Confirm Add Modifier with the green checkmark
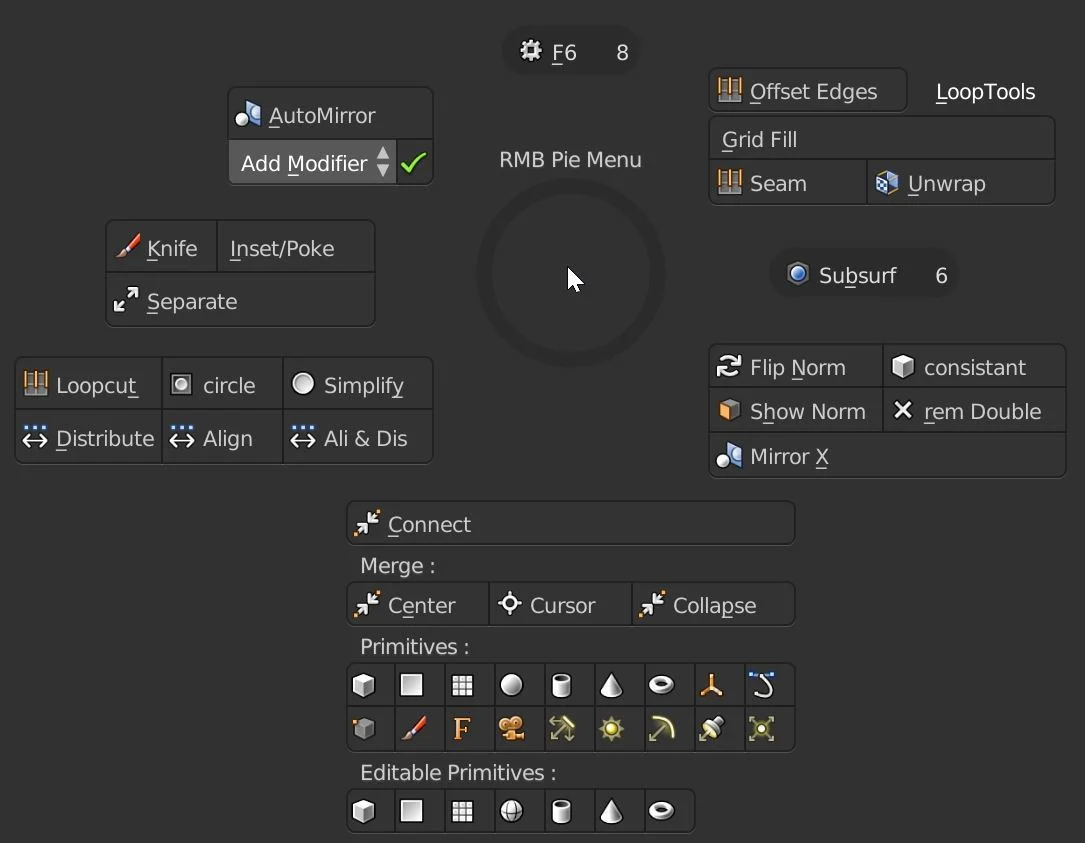1085x843 pixels. point(414,162)
